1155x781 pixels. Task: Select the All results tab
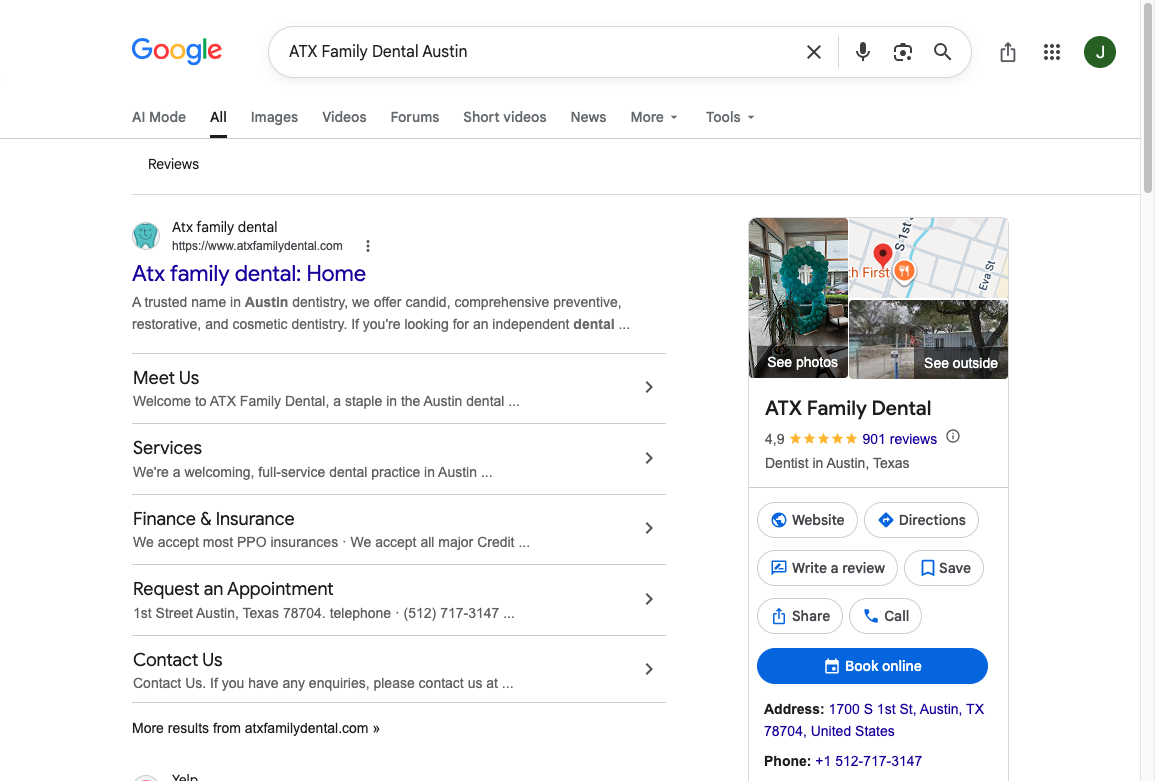coord(218,117)
